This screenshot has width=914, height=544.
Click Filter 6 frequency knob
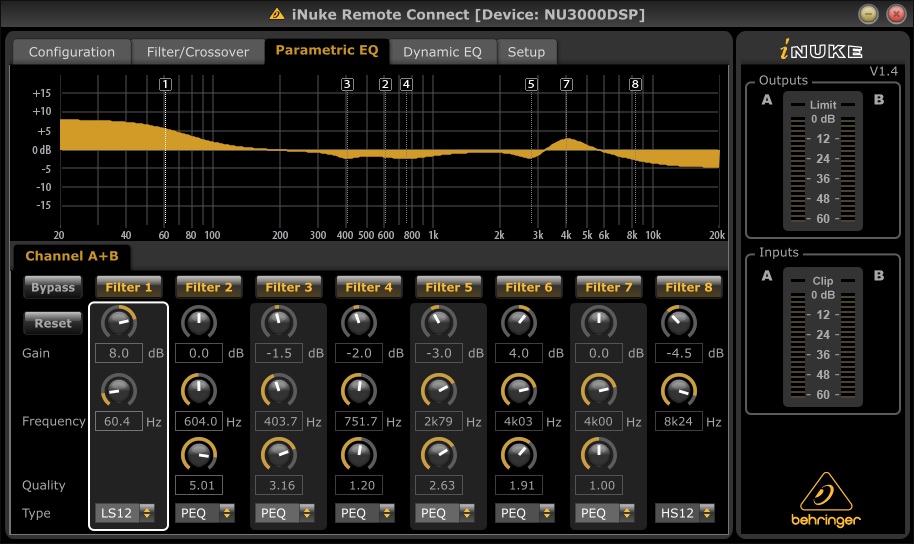pos(519,390)
